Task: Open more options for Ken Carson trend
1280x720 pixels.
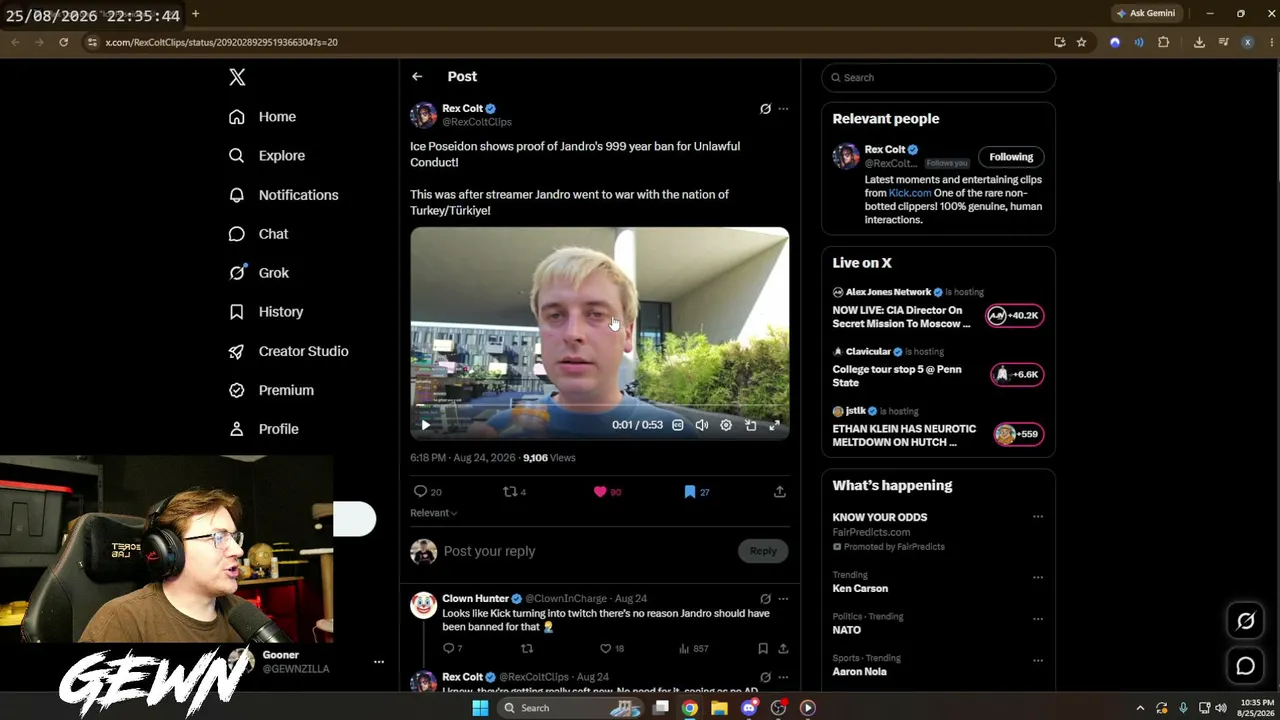Action: tap(1038, 577)
